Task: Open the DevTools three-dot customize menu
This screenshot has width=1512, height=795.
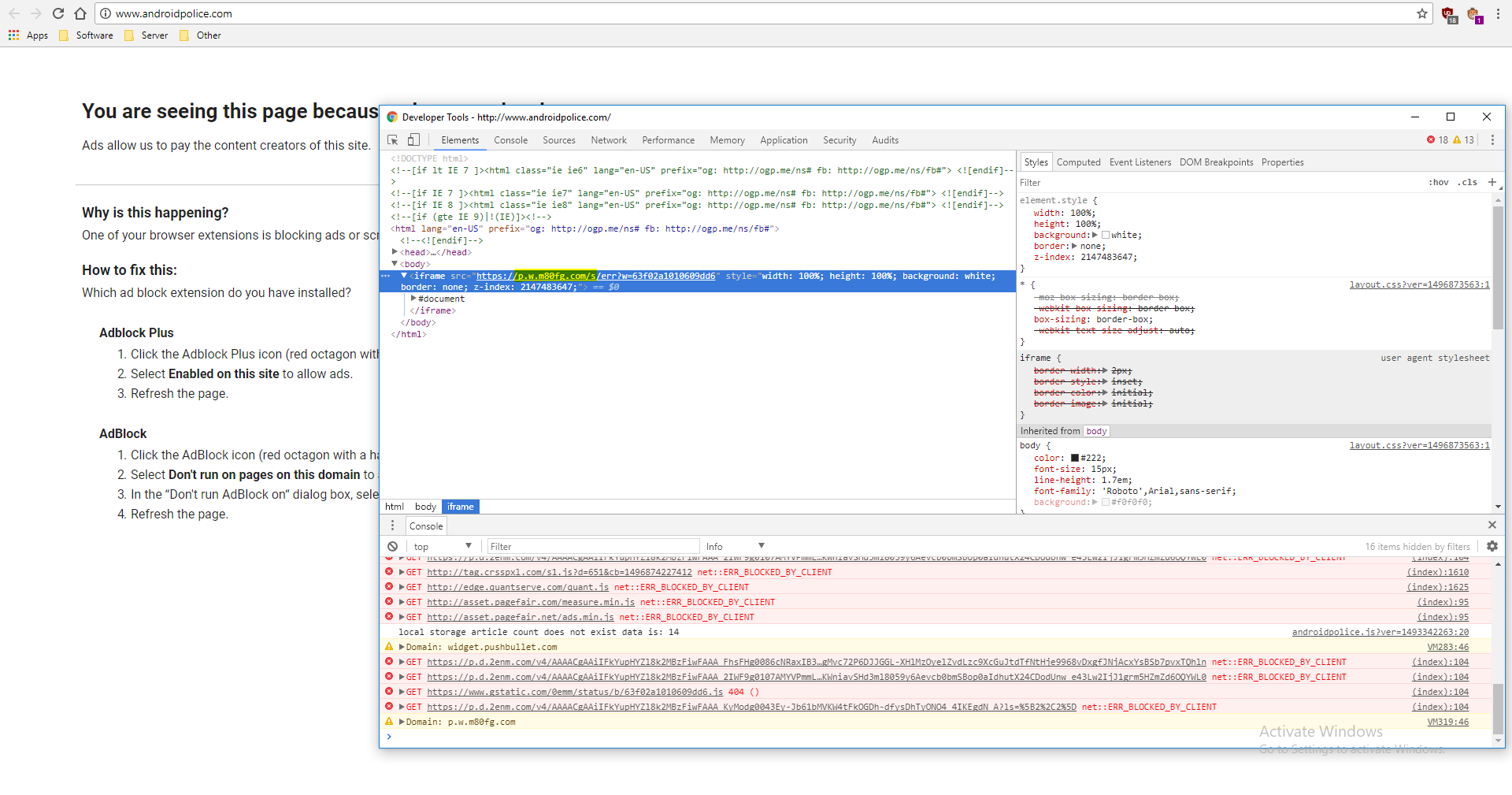Action: (1493, 139)
